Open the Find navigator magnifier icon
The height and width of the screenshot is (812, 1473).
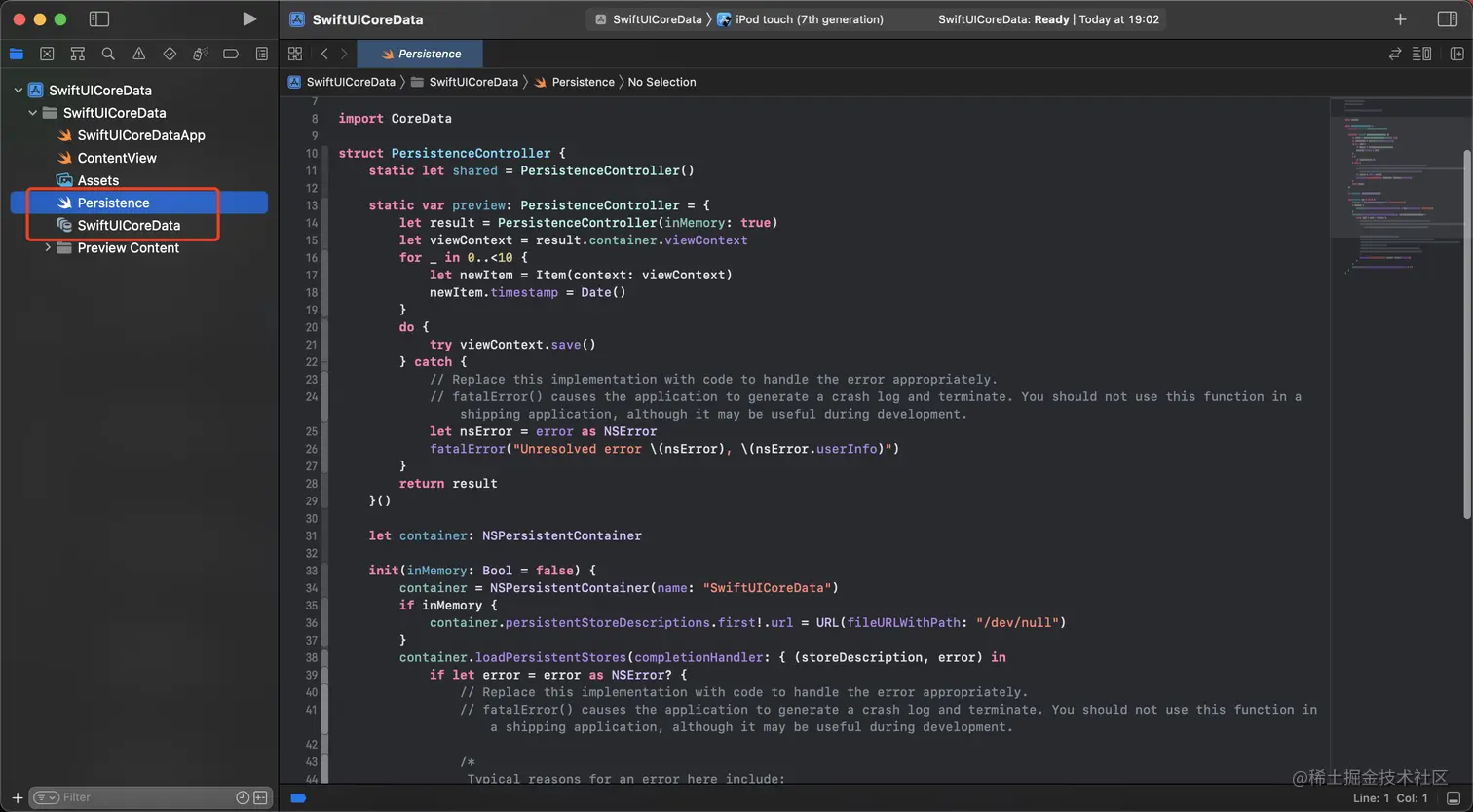tap(108, 54)
